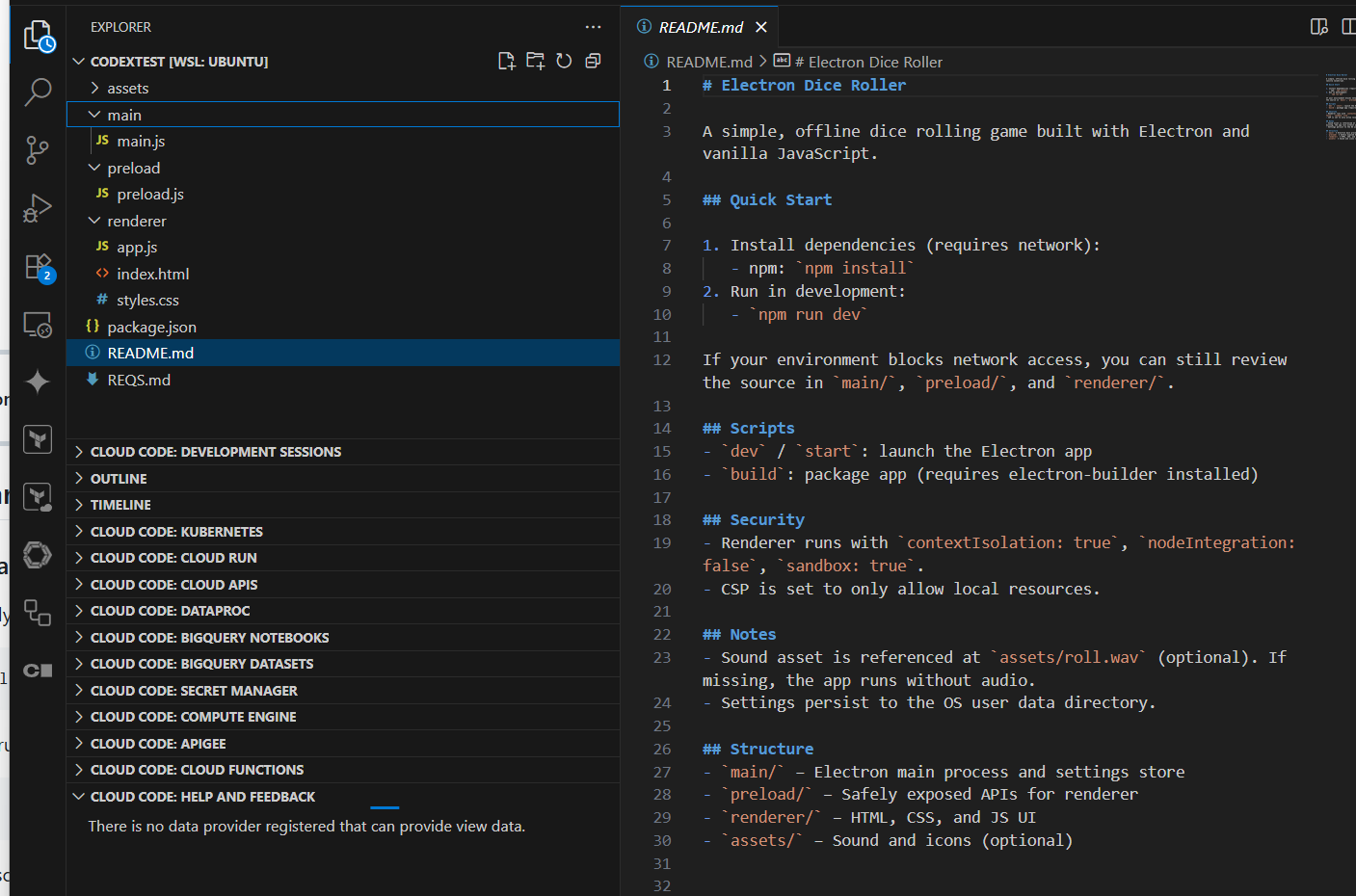Expand Cloud Code Dataproc section
This screenshot has width=1356, height=896.
[343, 611]
